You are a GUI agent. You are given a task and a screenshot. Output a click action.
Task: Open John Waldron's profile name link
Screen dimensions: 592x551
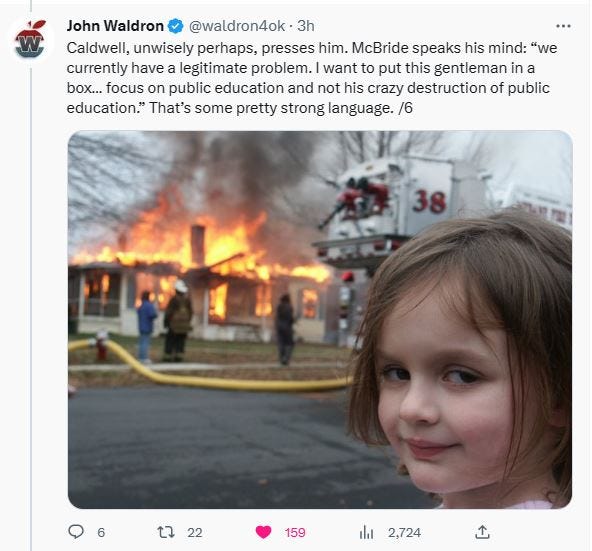115,26
